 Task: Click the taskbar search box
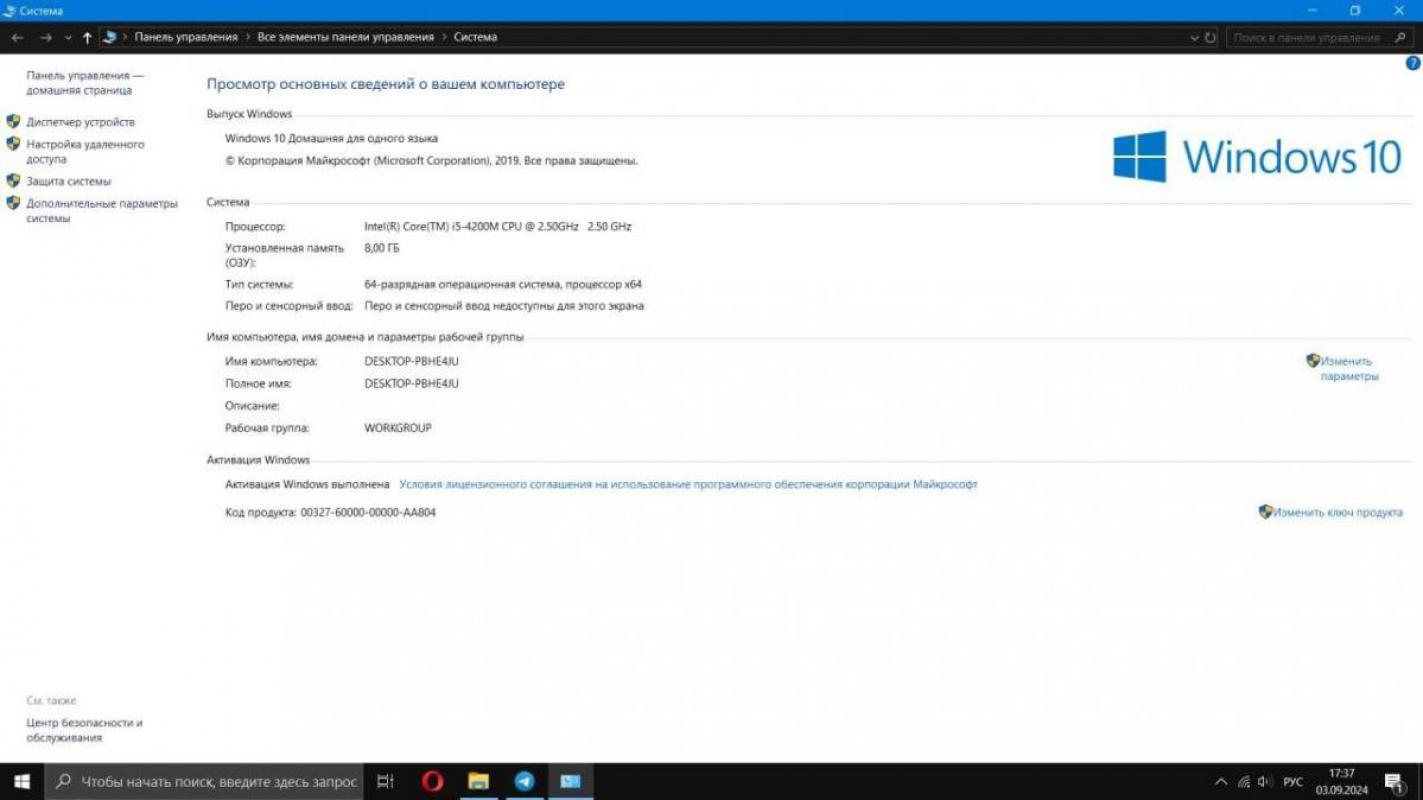coord(204,782)
